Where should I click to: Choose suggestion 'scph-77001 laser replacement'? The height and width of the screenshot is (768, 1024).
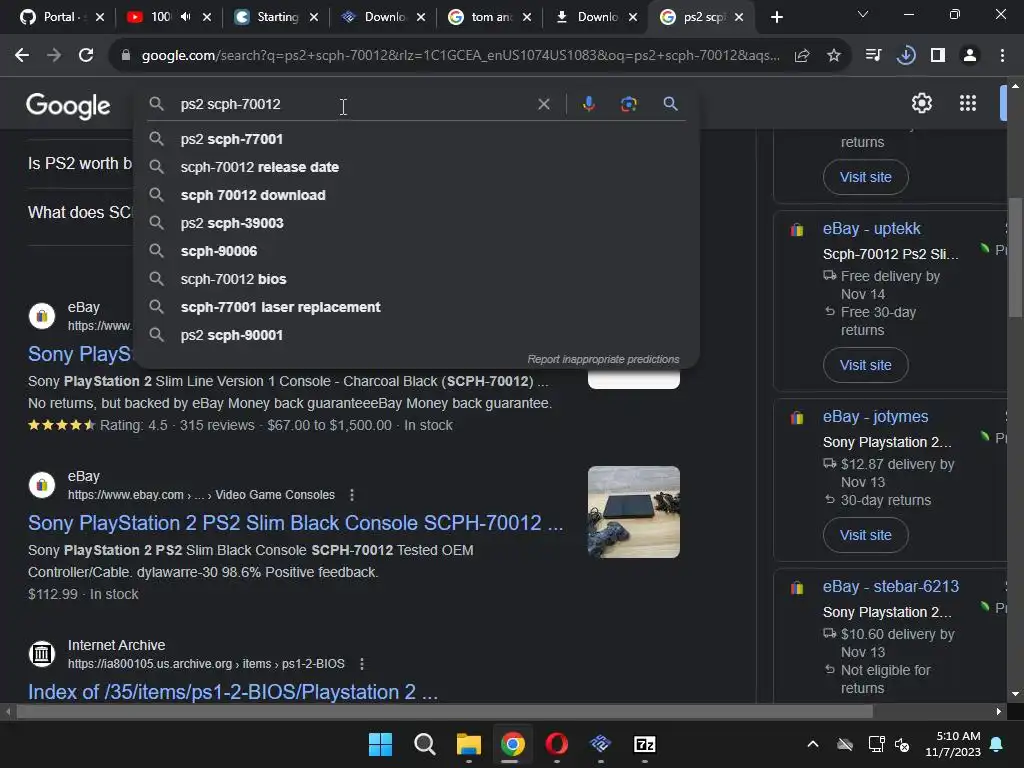point(416,308)
